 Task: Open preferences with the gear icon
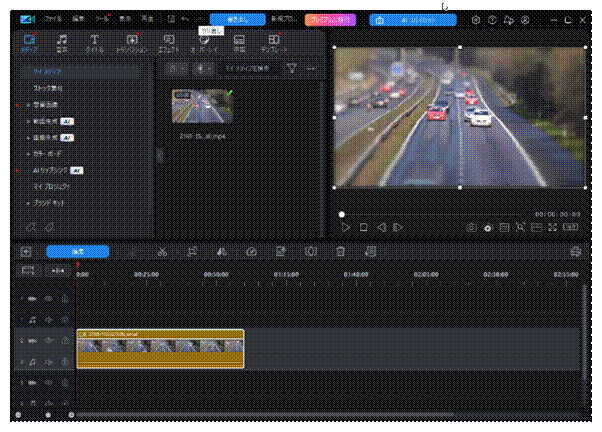coord(476,20)
